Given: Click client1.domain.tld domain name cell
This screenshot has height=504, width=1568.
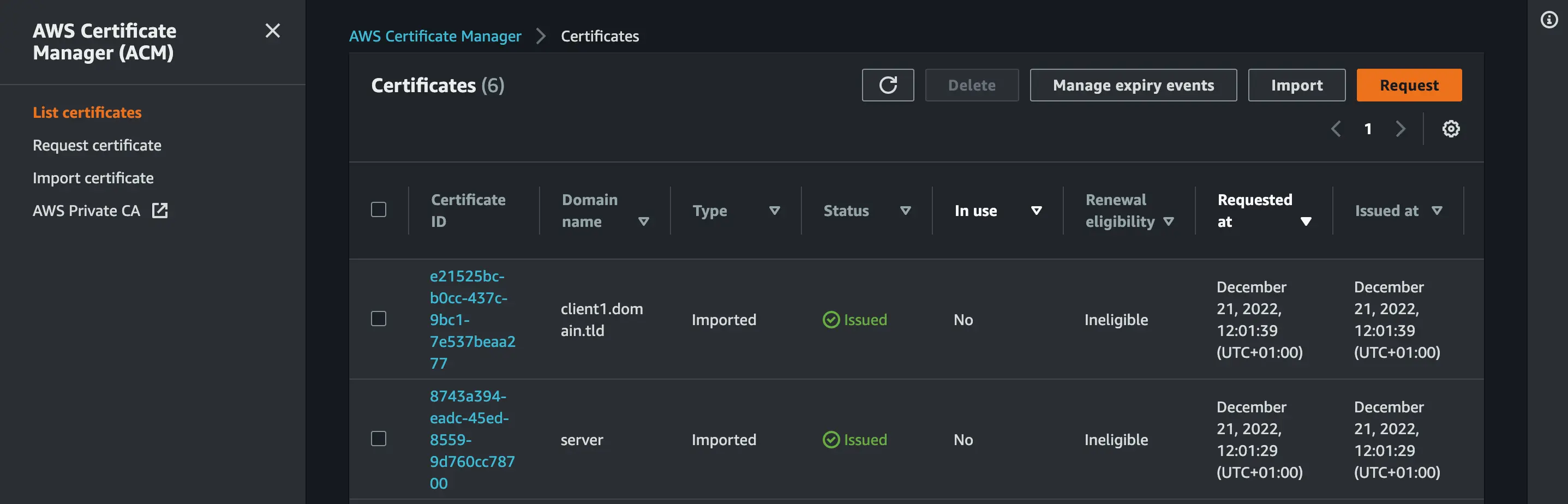Looking at the screenshot, I should (x=601, y=320).
